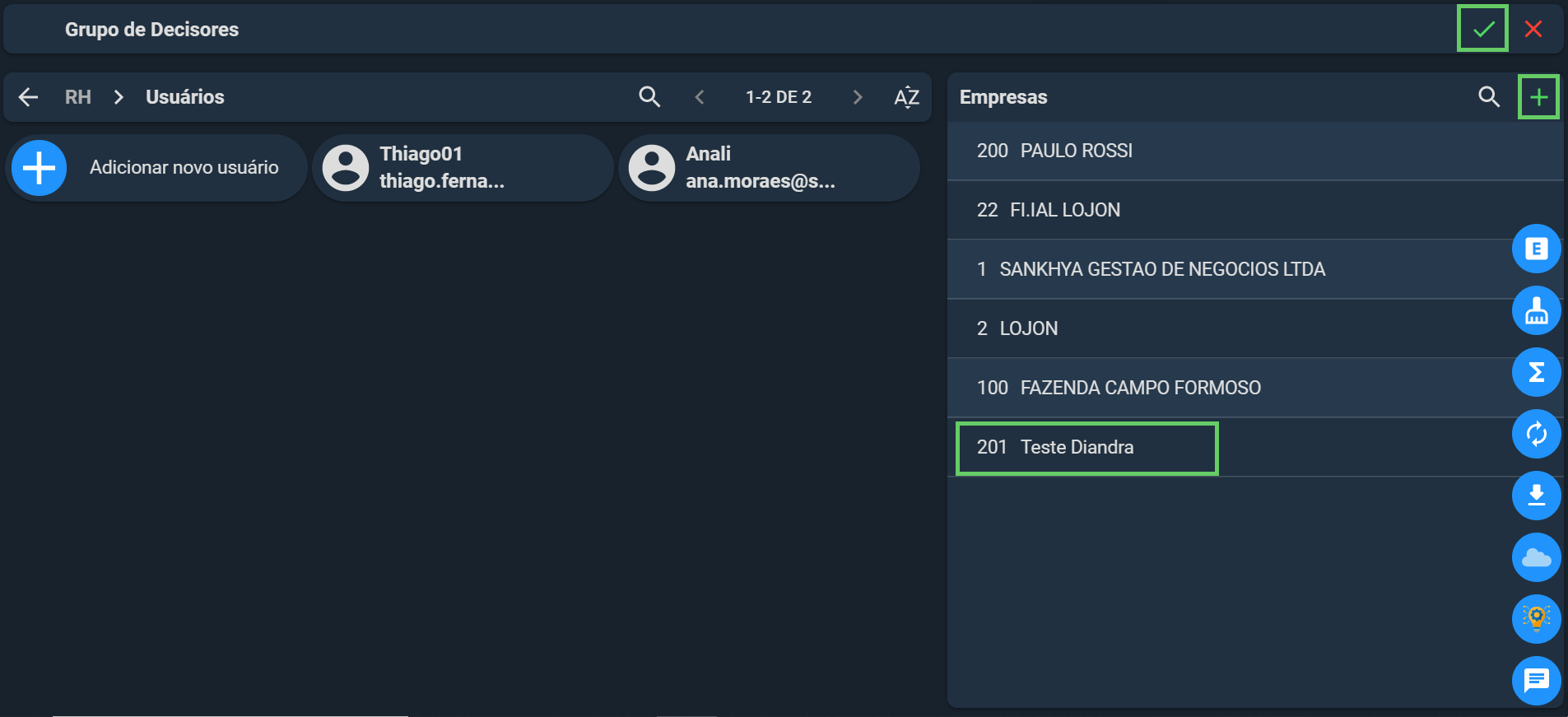Select 100 FAZENDA CAMPO FORMOSO
Screen dimensions: 1568x717
point(1255,388)
